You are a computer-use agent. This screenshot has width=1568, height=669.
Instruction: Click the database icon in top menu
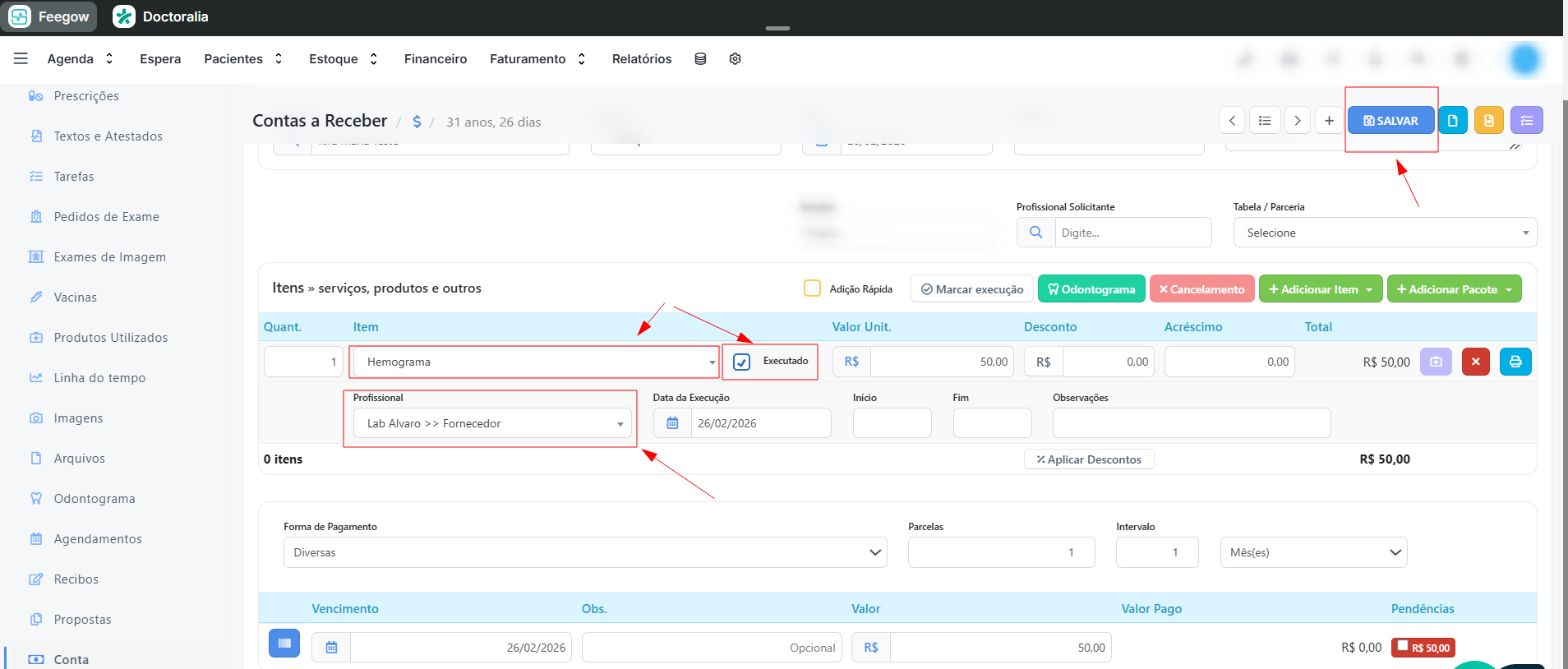[700, 58]
